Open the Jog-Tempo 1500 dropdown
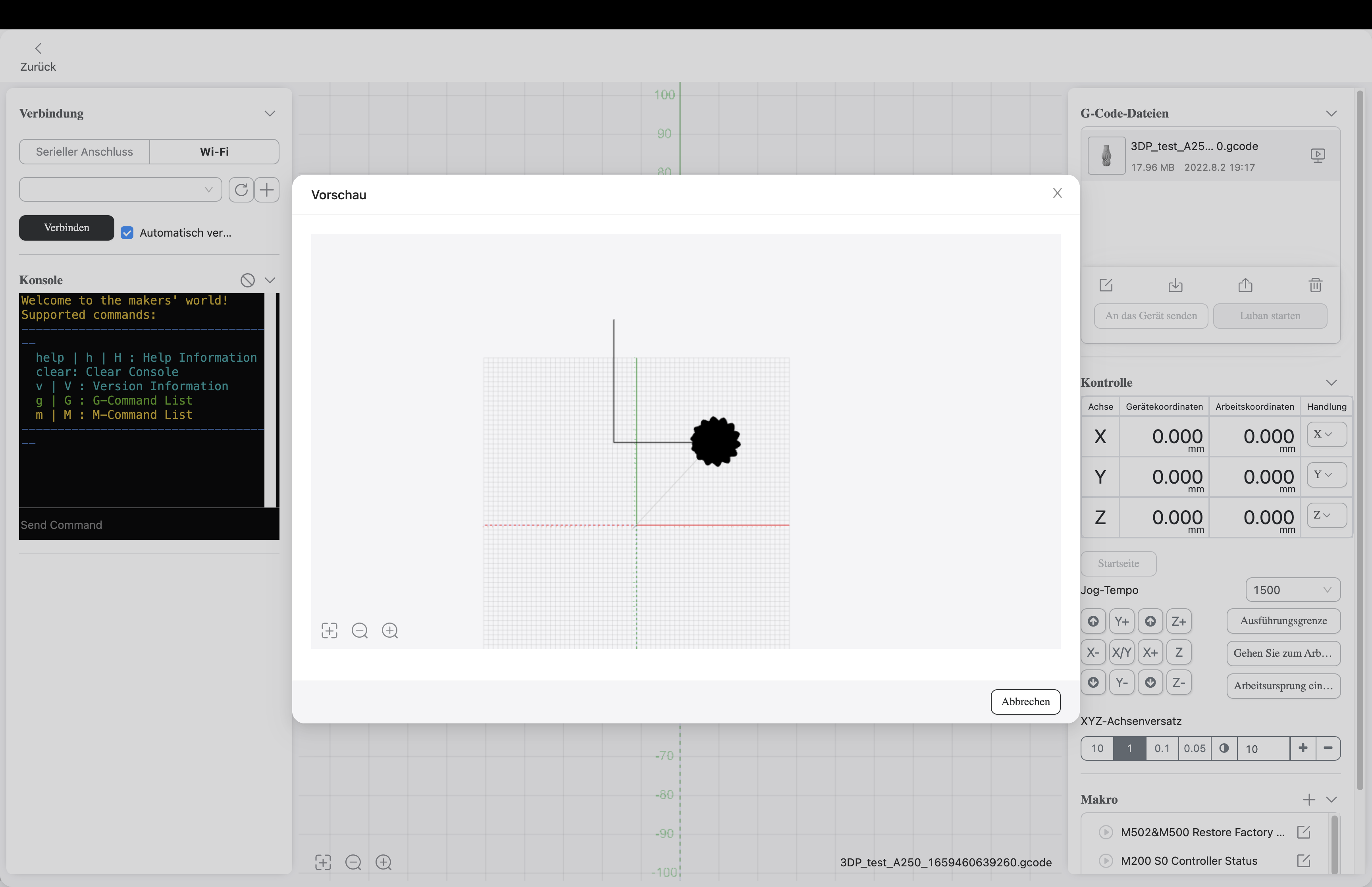The image size is (1372, 887). tap(1293, 590)
